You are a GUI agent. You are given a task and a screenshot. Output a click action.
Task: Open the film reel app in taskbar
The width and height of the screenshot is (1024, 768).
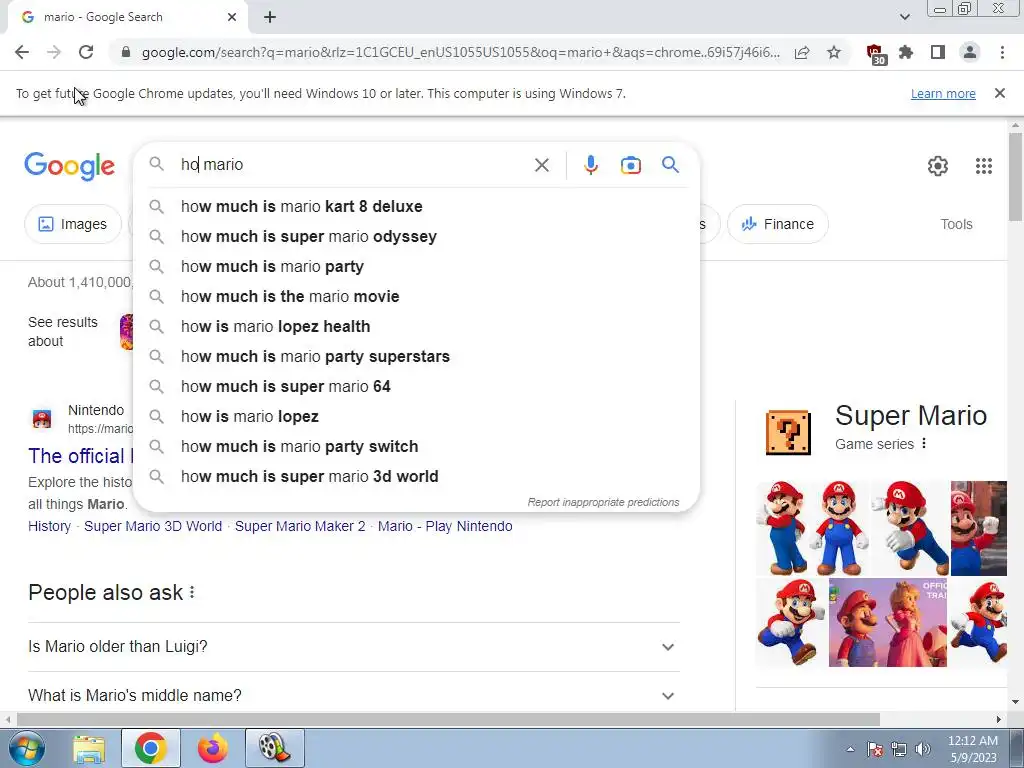(x=274, y=748)
